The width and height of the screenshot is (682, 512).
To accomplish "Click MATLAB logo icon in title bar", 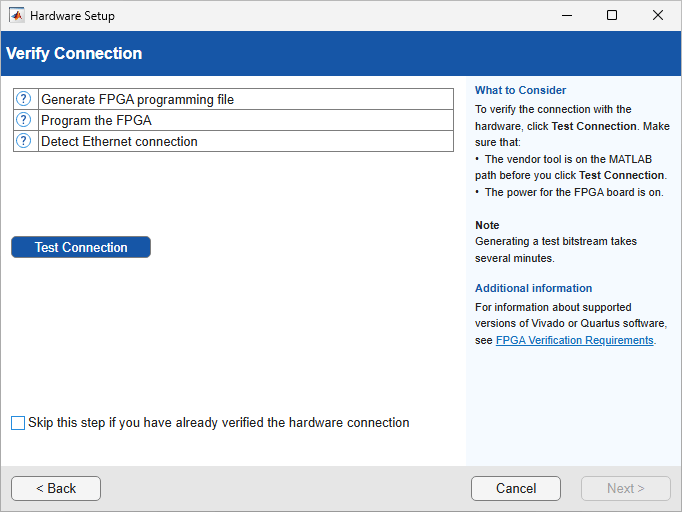I will (x=17, y=16).
